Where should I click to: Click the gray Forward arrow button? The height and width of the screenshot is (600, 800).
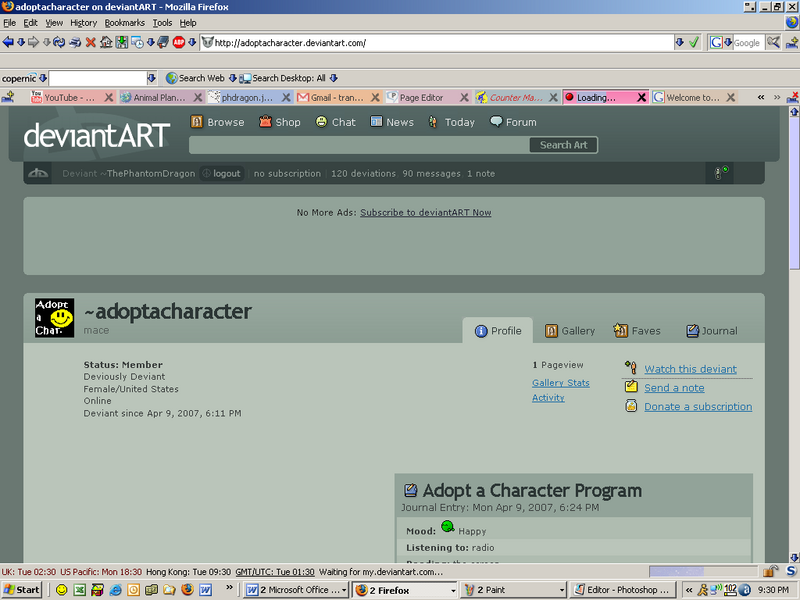tap(33, 42)
